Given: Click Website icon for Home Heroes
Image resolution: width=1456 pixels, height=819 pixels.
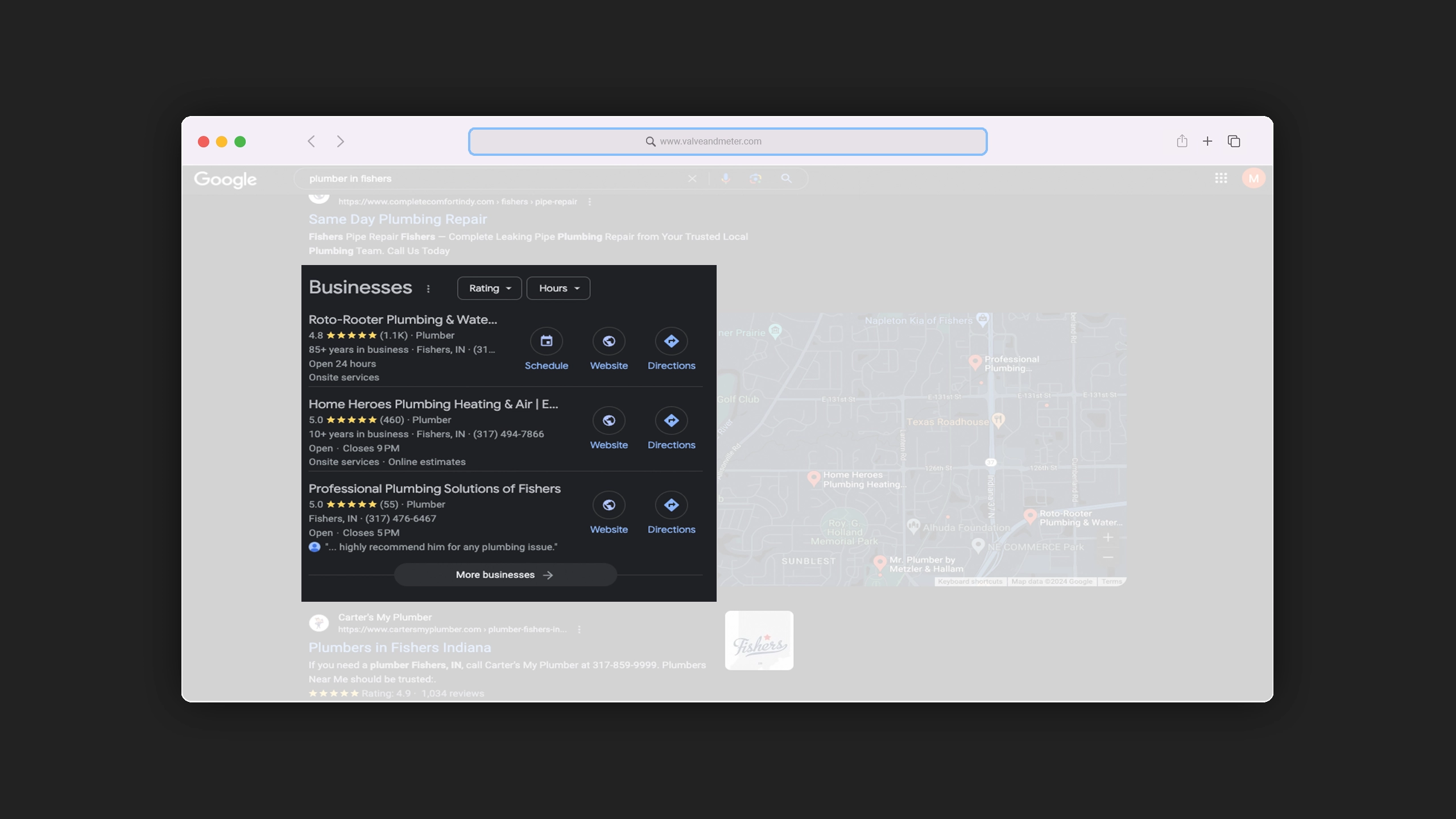Looking at the screenshot, I should click(x=609, y=420).
